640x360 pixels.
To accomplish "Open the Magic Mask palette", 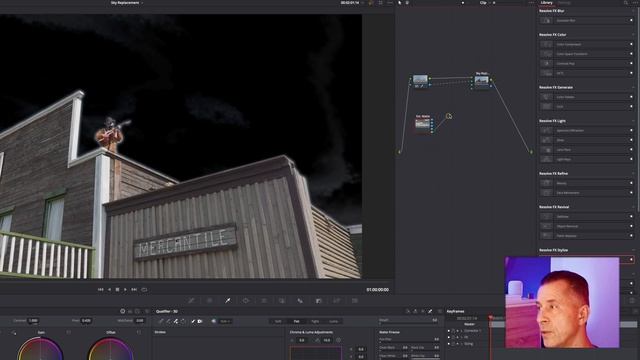I will click(x=282, y=300).
